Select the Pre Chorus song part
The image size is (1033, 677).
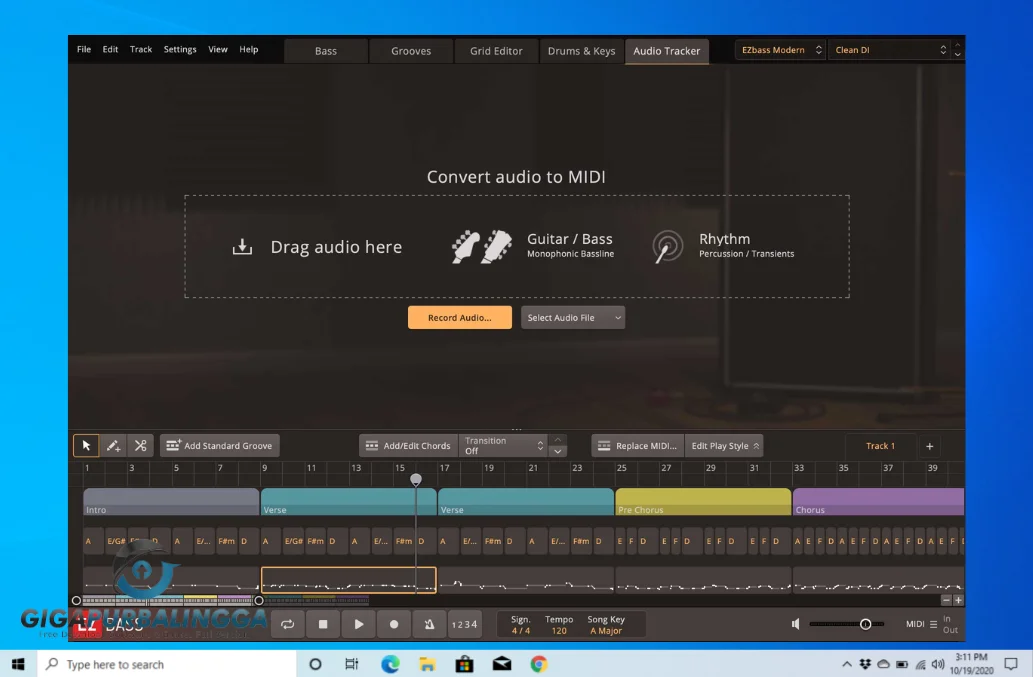(x=703, y=502)
